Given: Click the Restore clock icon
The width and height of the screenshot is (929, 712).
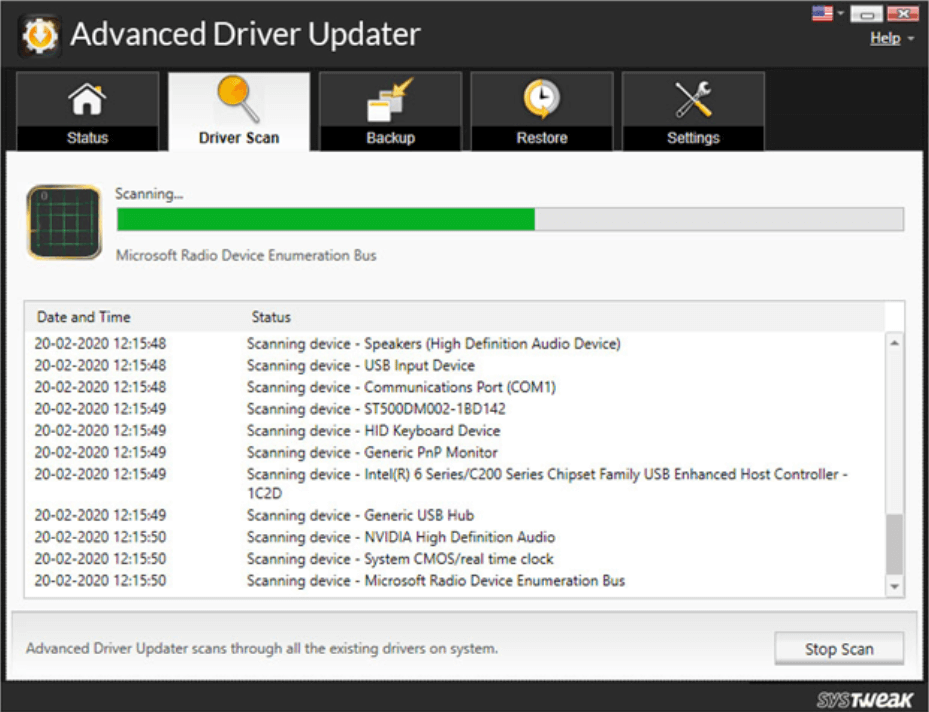Looking at the screenshot, I should coord(541,97).
